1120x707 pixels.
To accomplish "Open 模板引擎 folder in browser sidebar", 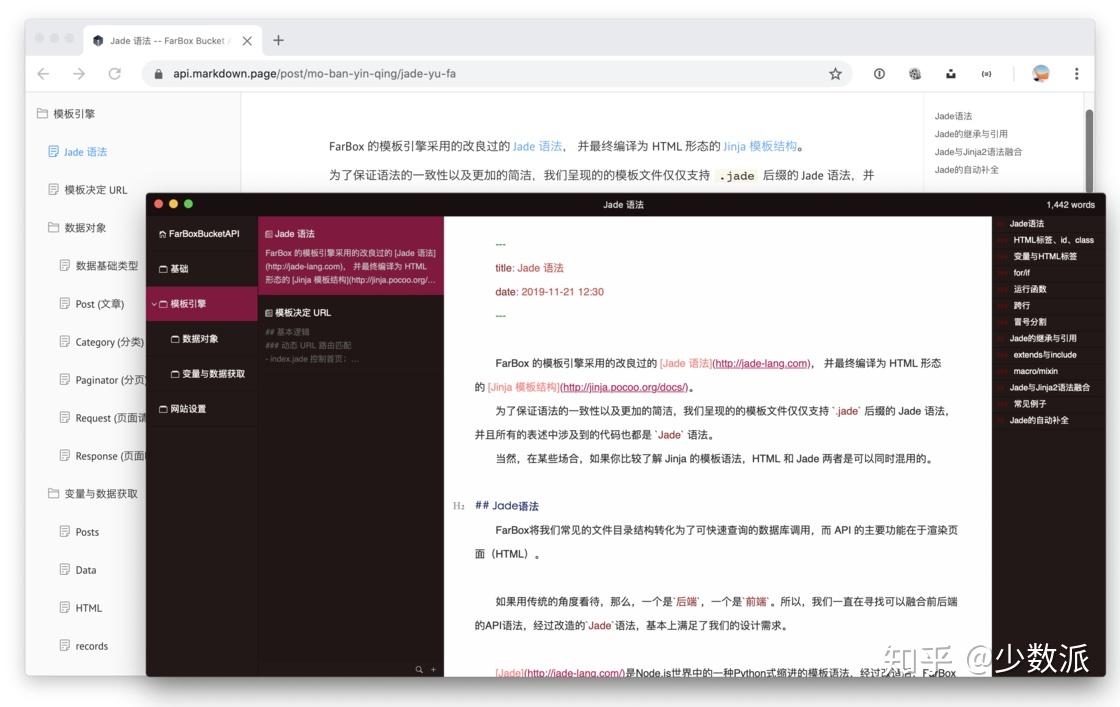I will pos(66,114).
